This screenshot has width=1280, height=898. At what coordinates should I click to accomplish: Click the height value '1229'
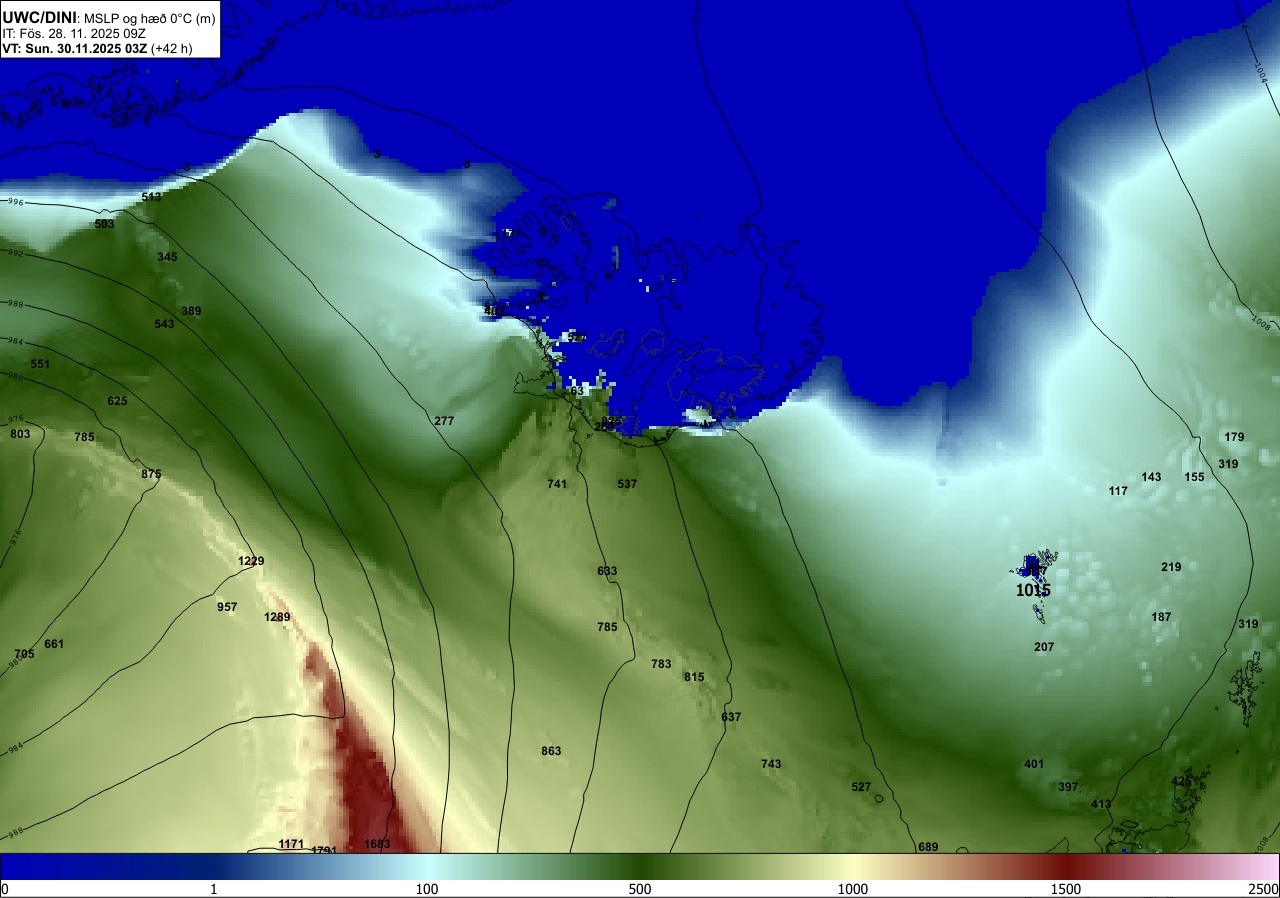pyautogui.click(x=251, y=561)
